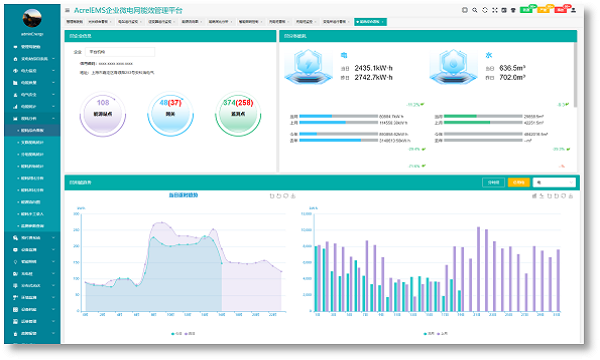The image size is (600, 360).
Task: Click the first green water progress bar
Action: click(x=483, y=116)
